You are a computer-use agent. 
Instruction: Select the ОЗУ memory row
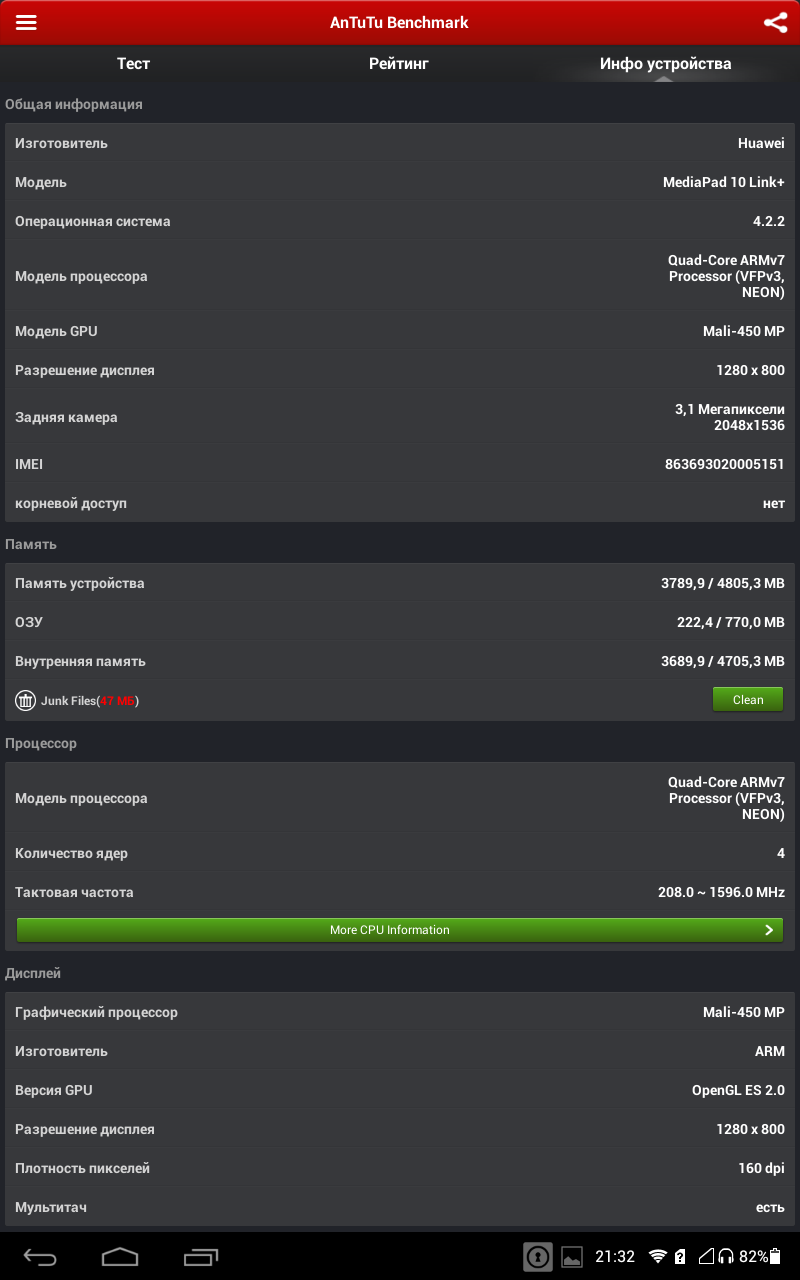point(400,622)
